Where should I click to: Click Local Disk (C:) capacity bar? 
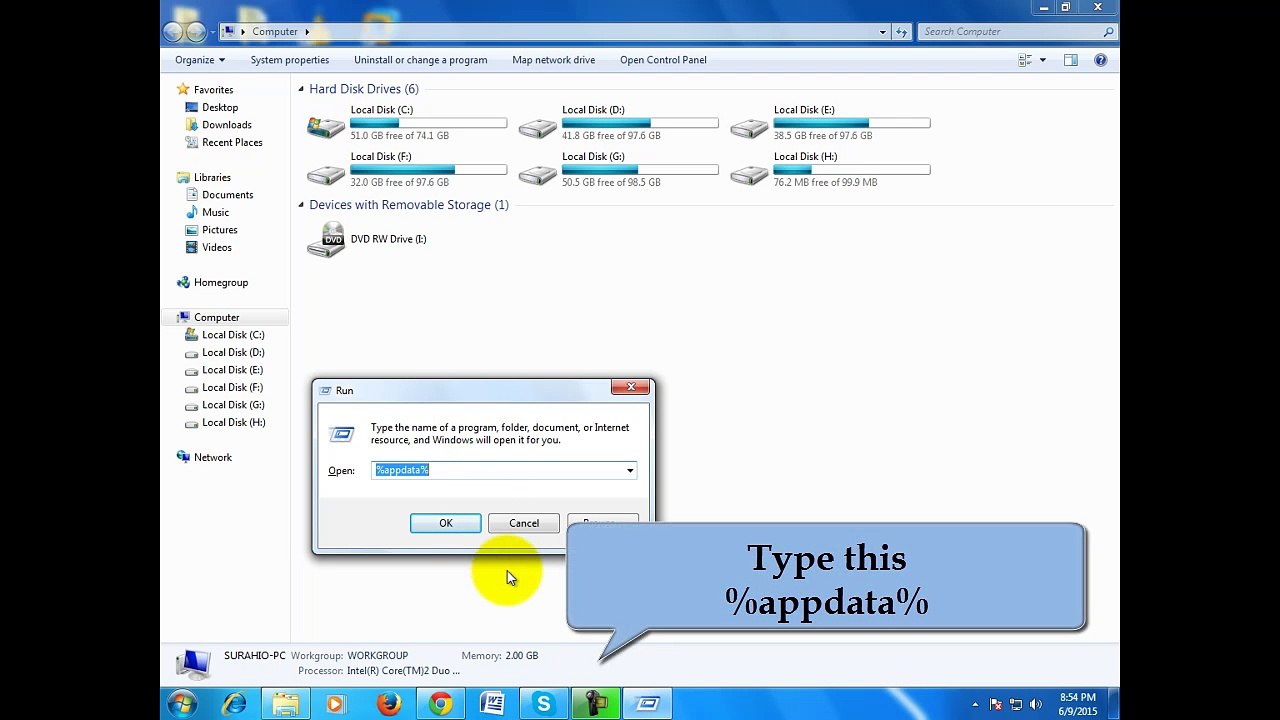429,123
